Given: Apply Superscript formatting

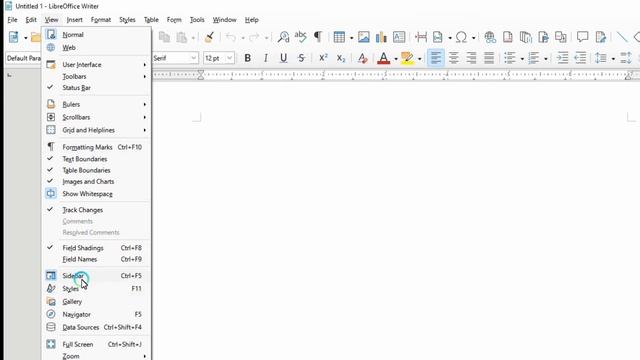Looking at the screenshot, I should click(323, 58).
